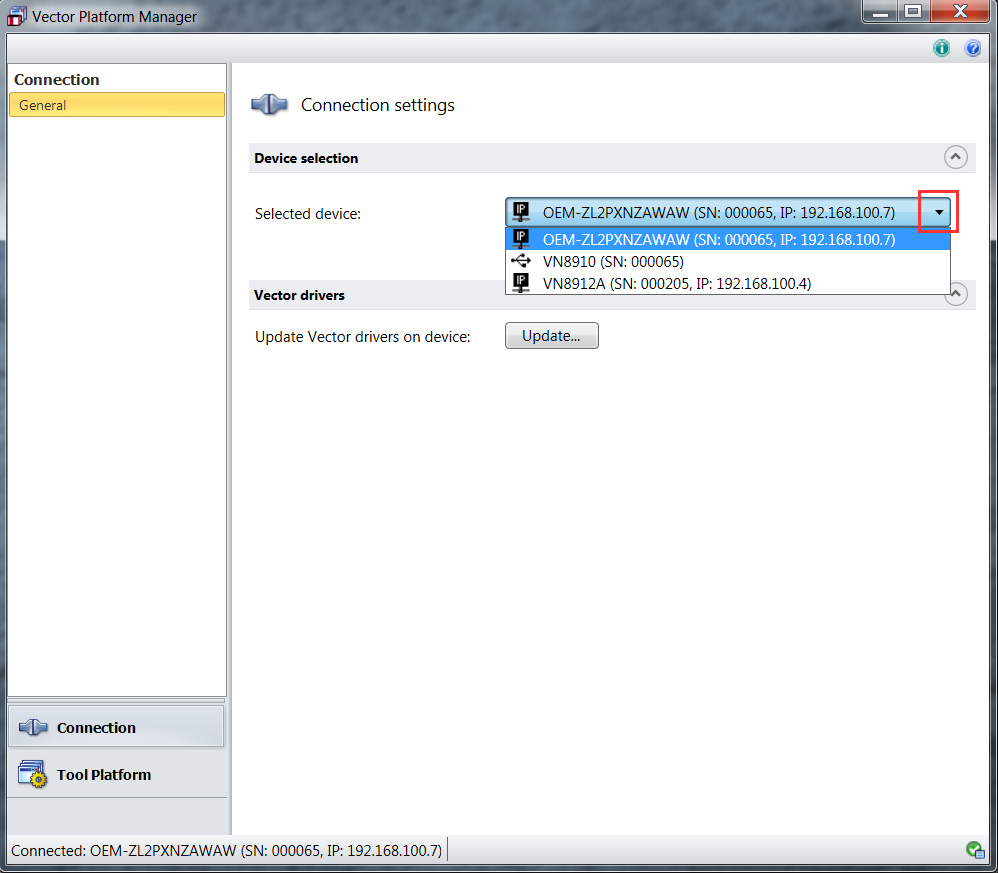The width and height of the screenshot is (998, 873).
Task: Collapse the Device selection section
Action: pos(955,157)
